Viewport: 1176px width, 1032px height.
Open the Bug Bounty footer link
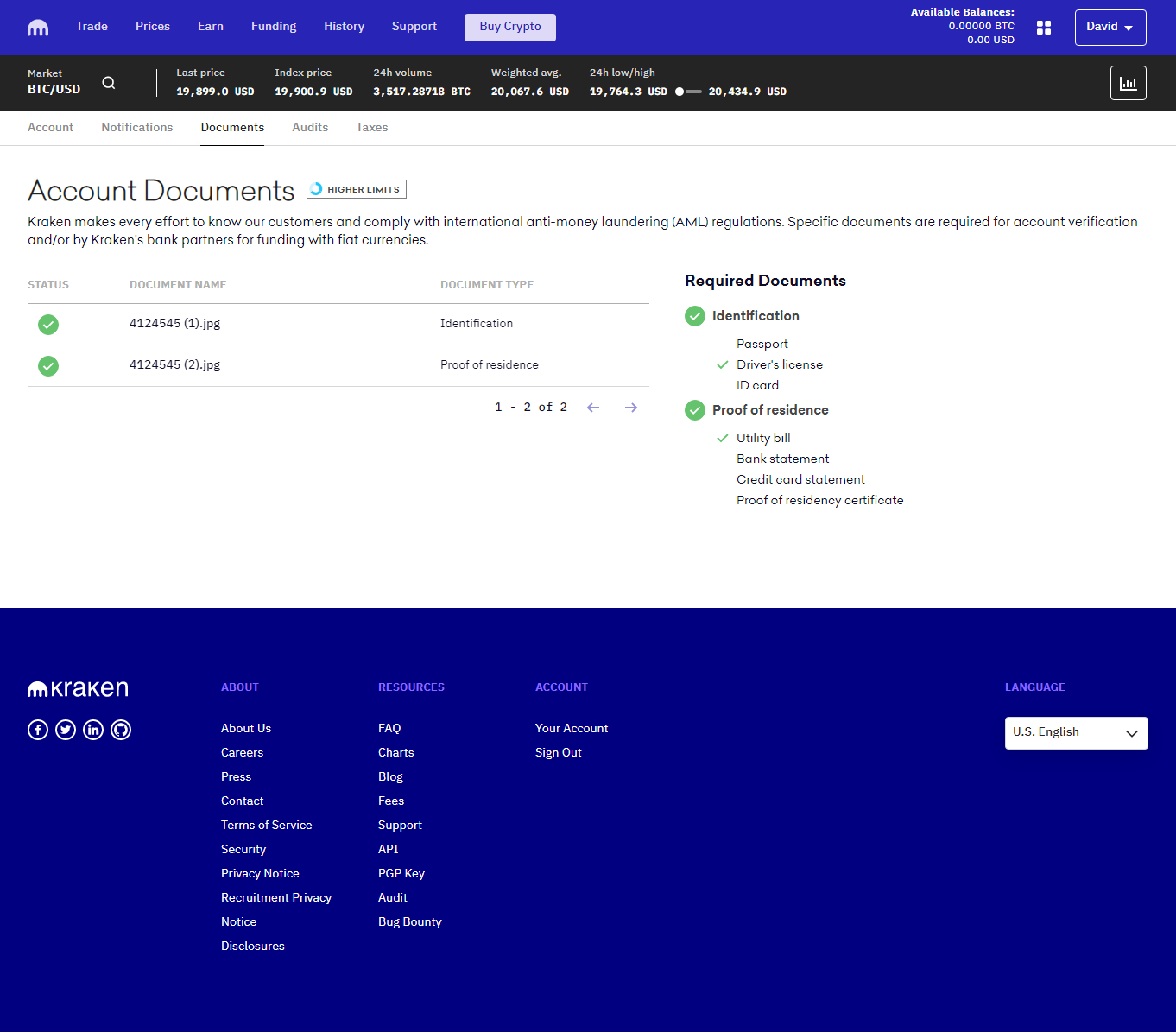[x=410, y=922]
